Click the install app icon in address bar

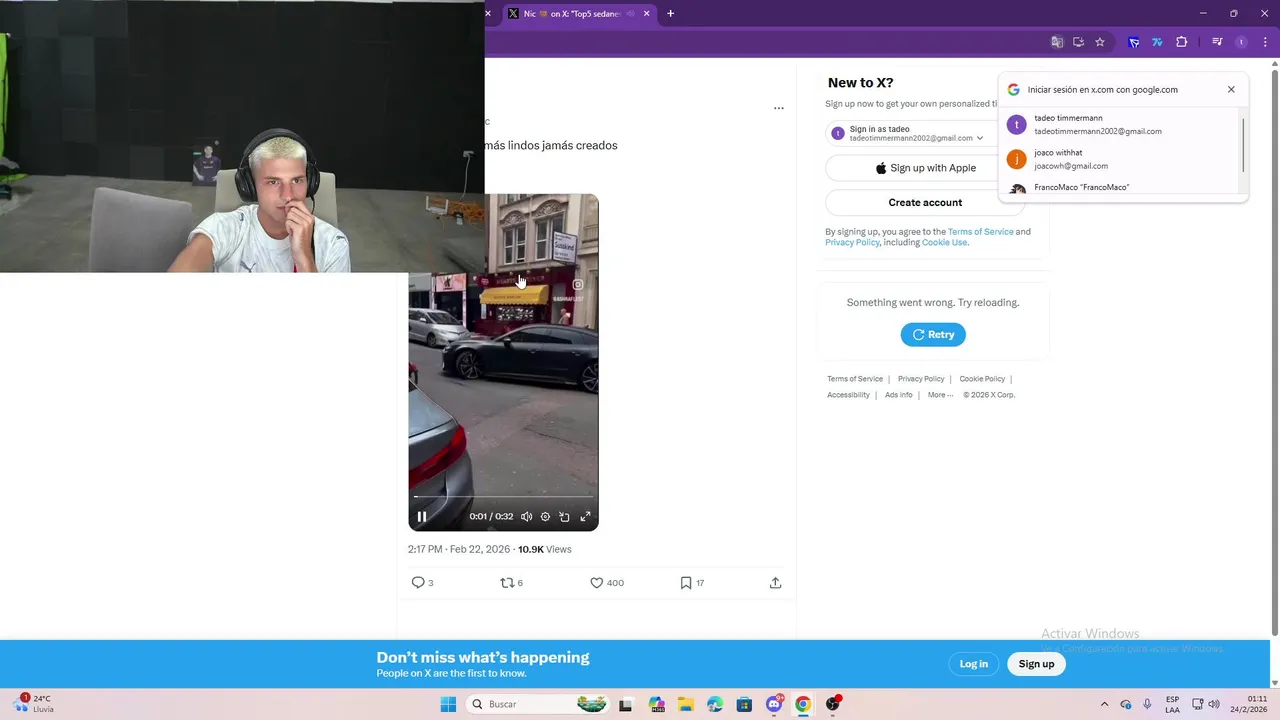(x=1078, y=42)
